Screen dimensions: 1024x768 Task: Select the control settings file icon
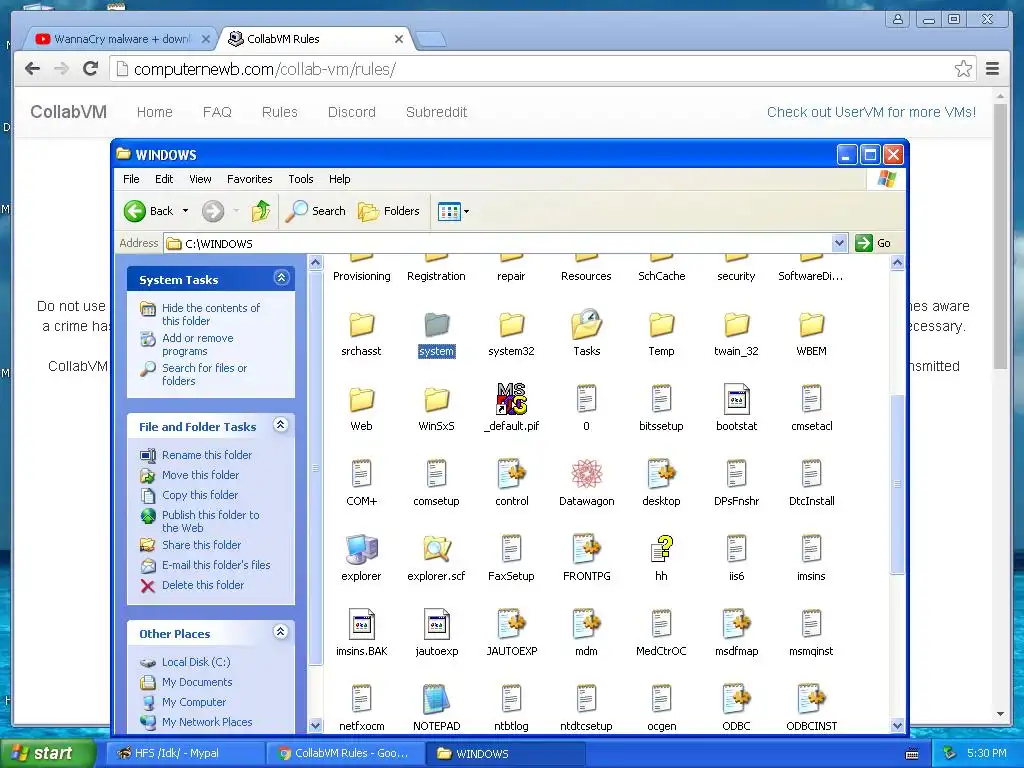point(511,474)
